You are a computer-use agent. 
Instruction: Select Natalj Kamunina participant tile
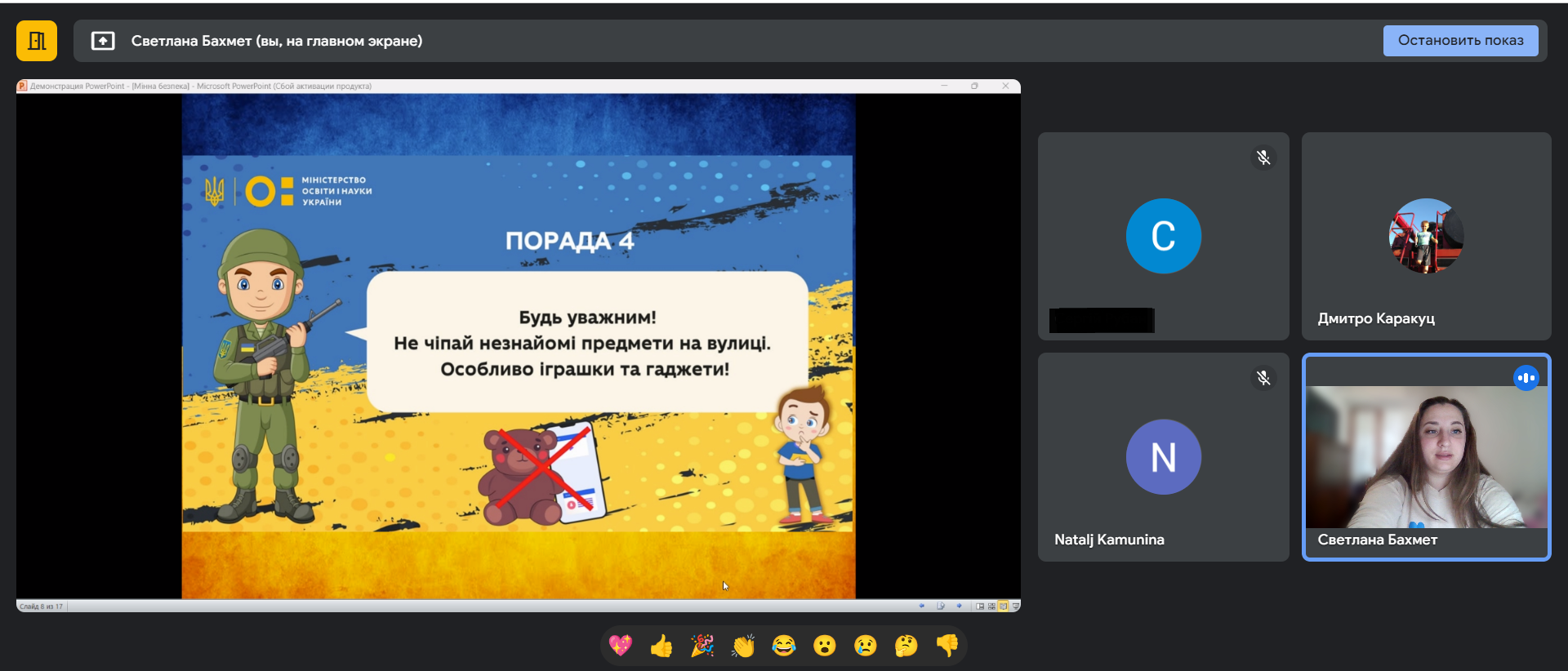coord(1163,457)
